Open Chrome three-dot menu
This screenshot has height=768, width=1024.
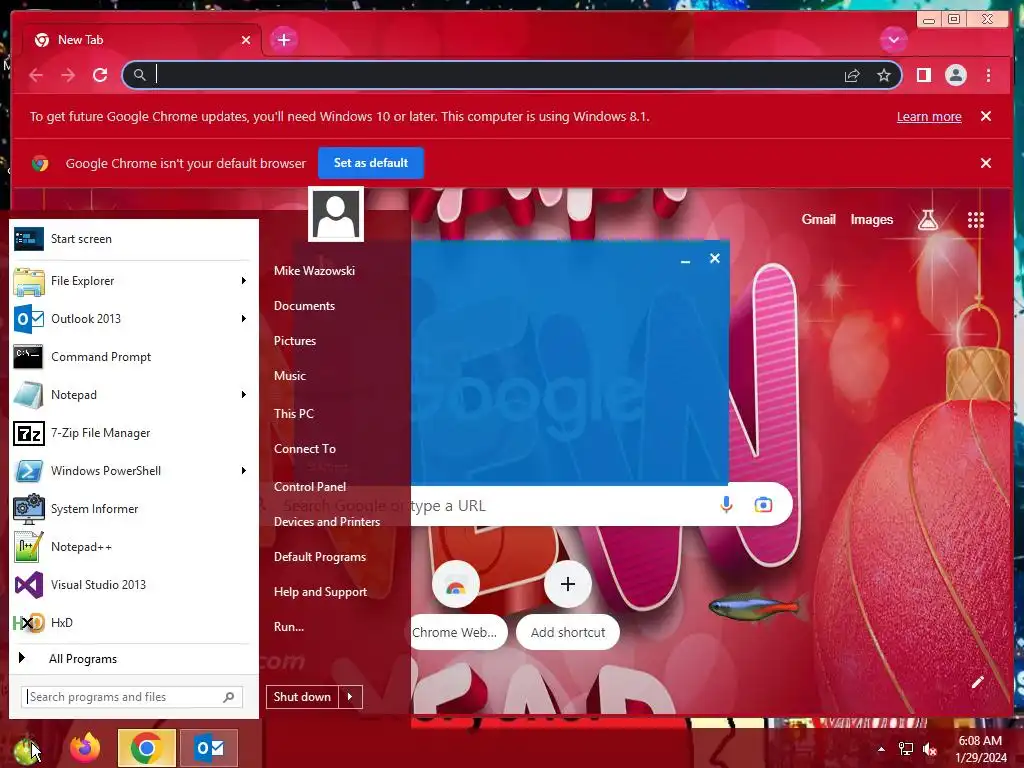click(988, 75)
